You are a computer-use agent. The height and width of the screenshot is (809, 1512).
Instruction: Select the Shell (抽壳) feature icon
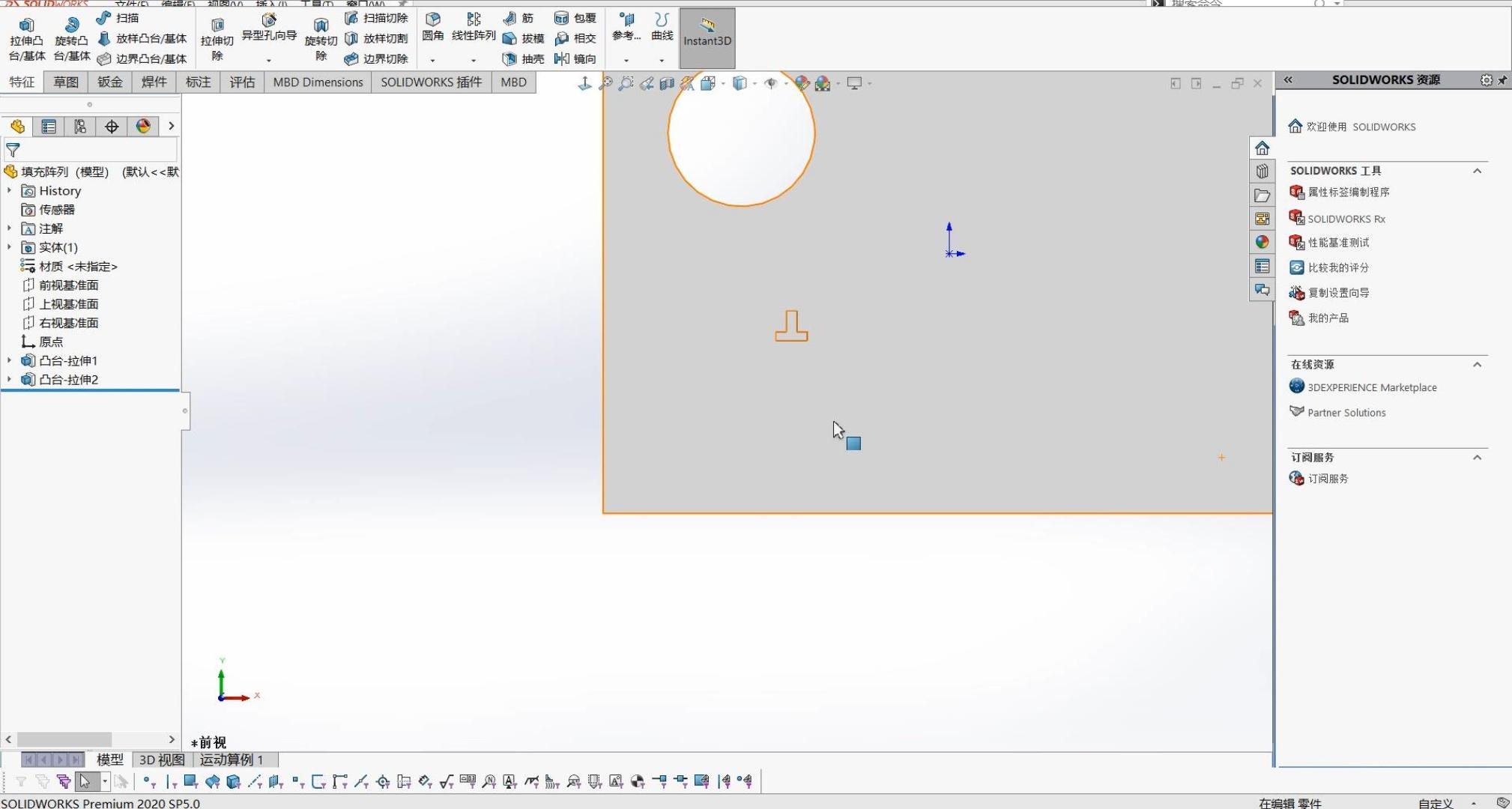click(x=510, y=58)
